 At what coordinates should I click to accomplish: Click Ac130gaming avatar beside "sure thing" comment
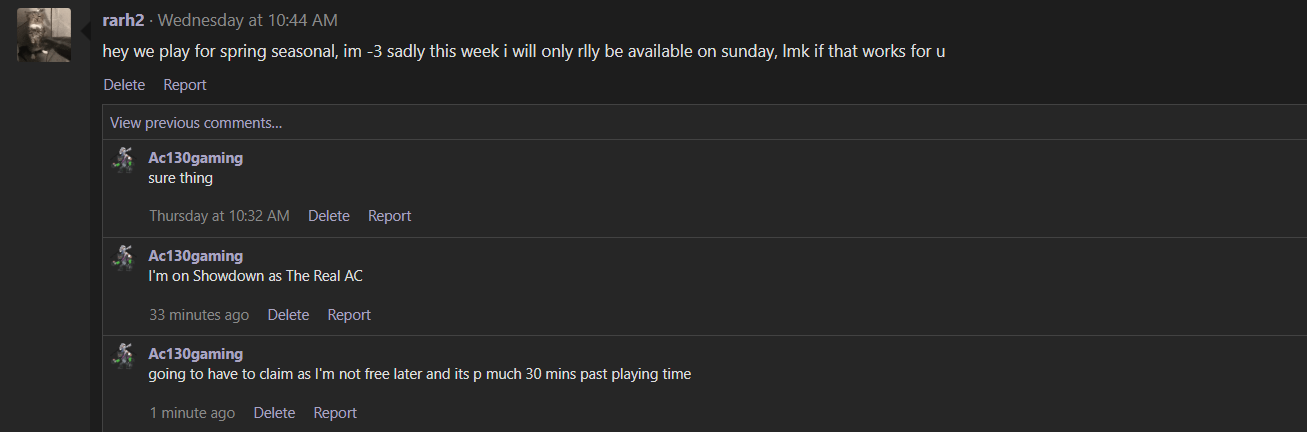coord(123,160)
